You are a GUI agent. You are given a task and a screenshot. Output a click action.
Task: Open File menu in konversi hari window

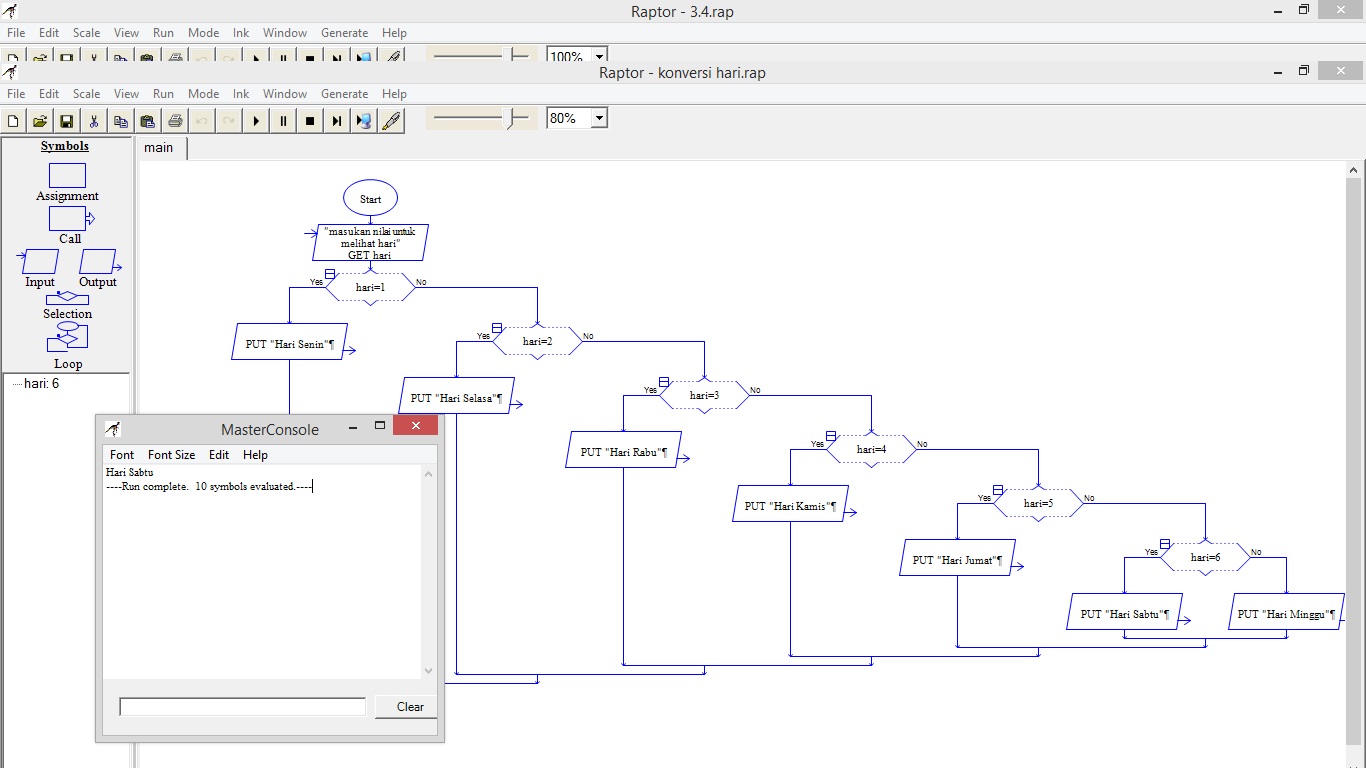tap(16, 94)
